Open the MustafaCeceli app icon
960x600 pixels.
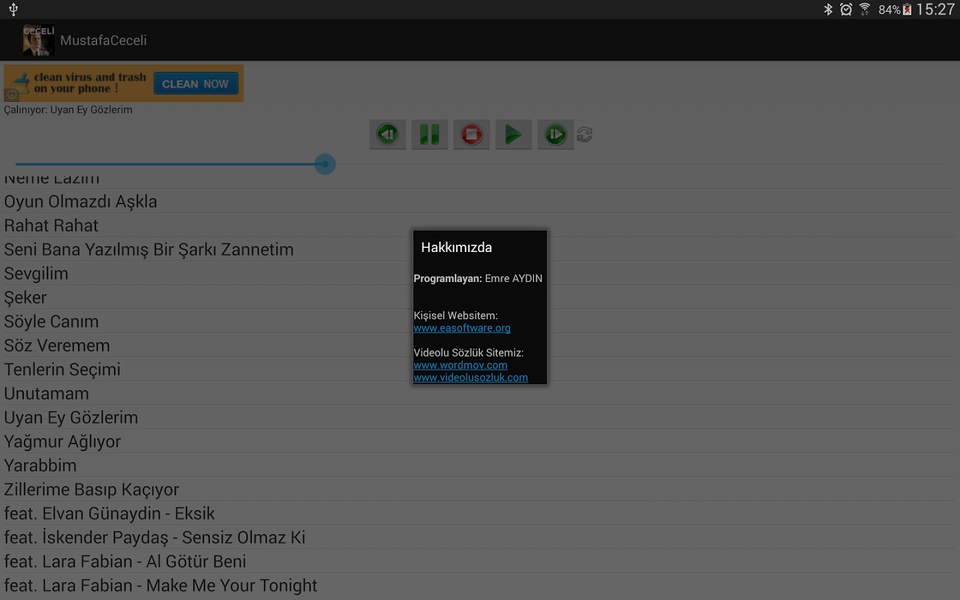[x=38, y=40]
